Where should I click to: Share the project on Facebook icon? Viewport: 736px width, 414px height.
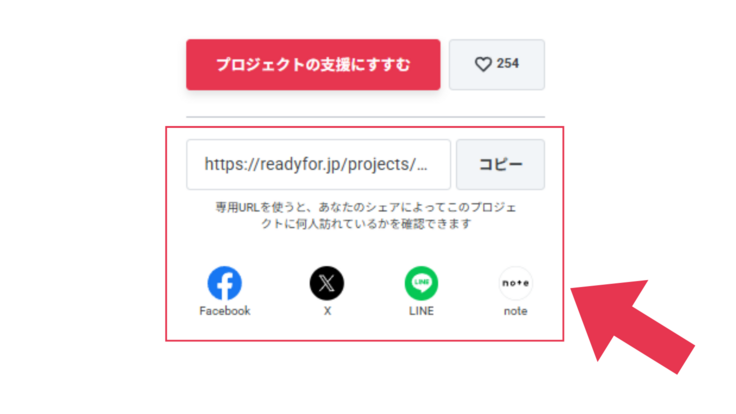224,283
